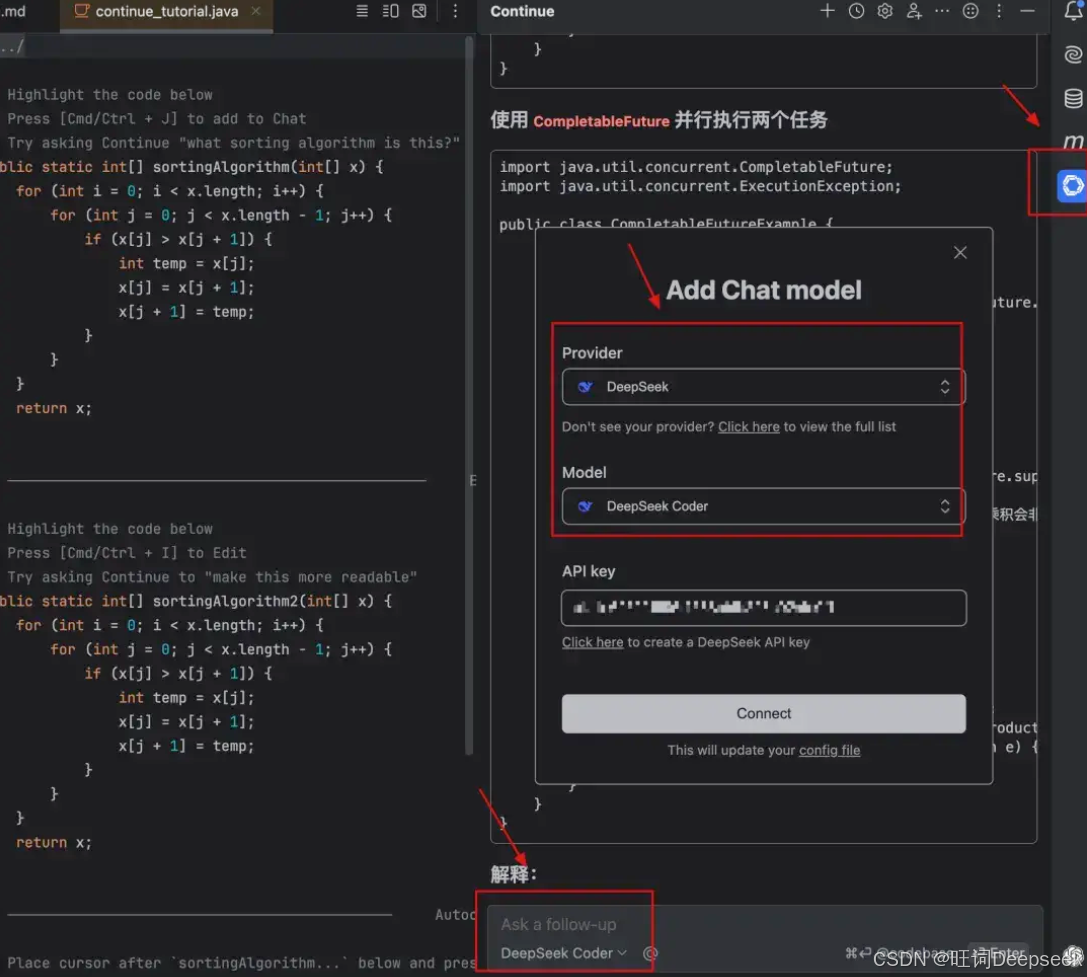
Task: Close the Add Chat model dialog
Action: pos(960,252)
